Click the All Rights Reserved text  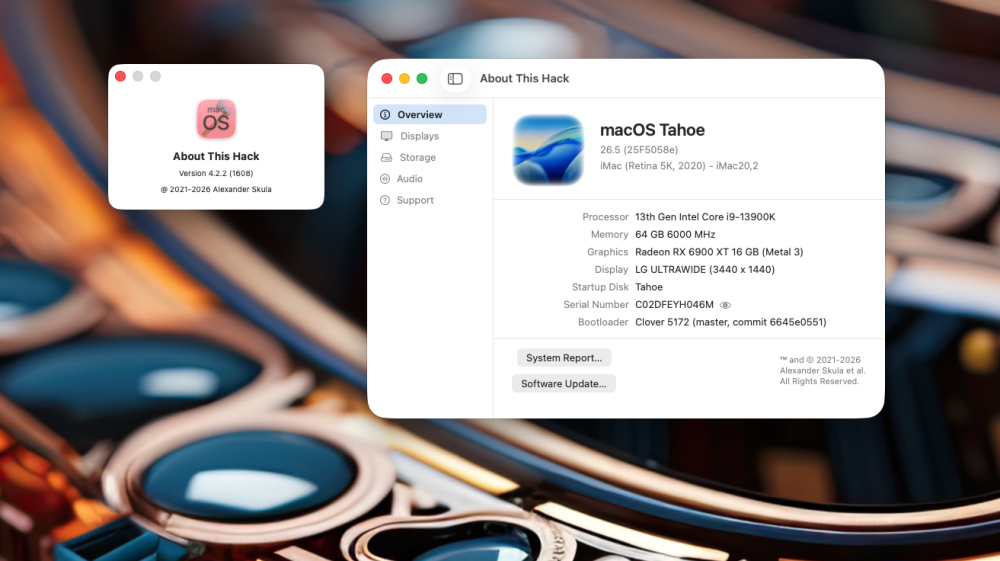point(820,381)
